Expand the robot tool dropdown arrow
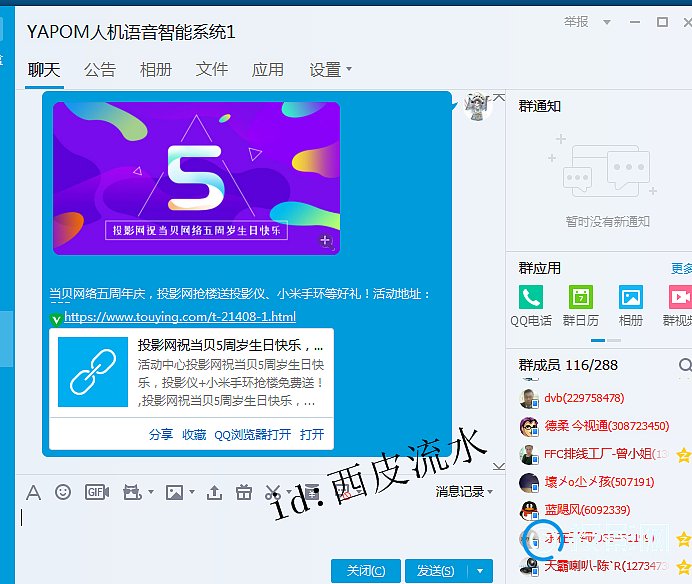This screenshot has width=692, height=584. 150,491
